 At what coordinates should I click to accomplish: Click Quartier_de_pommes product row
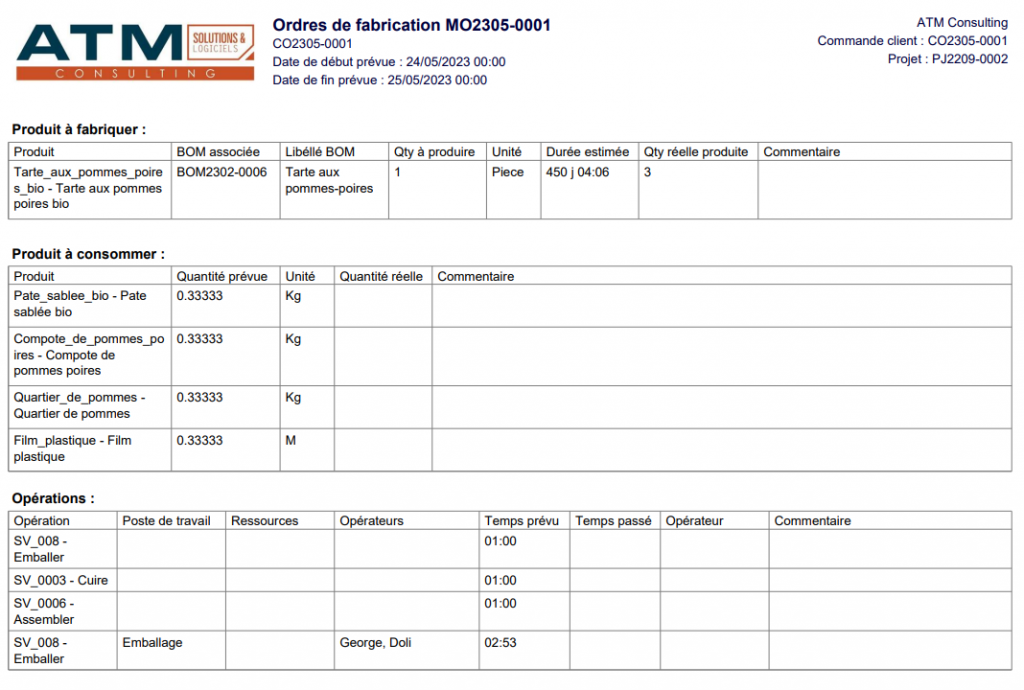[510, 407]
